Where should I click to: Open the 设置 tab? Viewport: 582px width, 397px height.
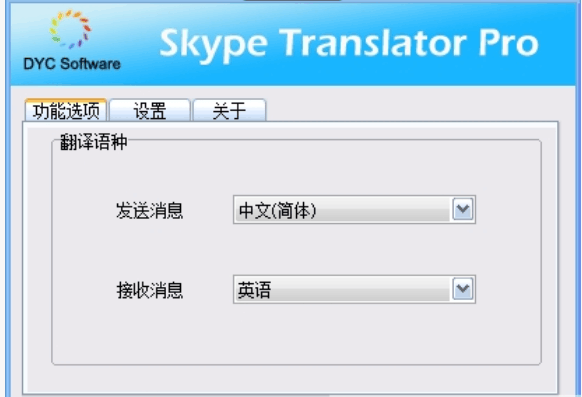pyautogui.click(x=150, y=111)
